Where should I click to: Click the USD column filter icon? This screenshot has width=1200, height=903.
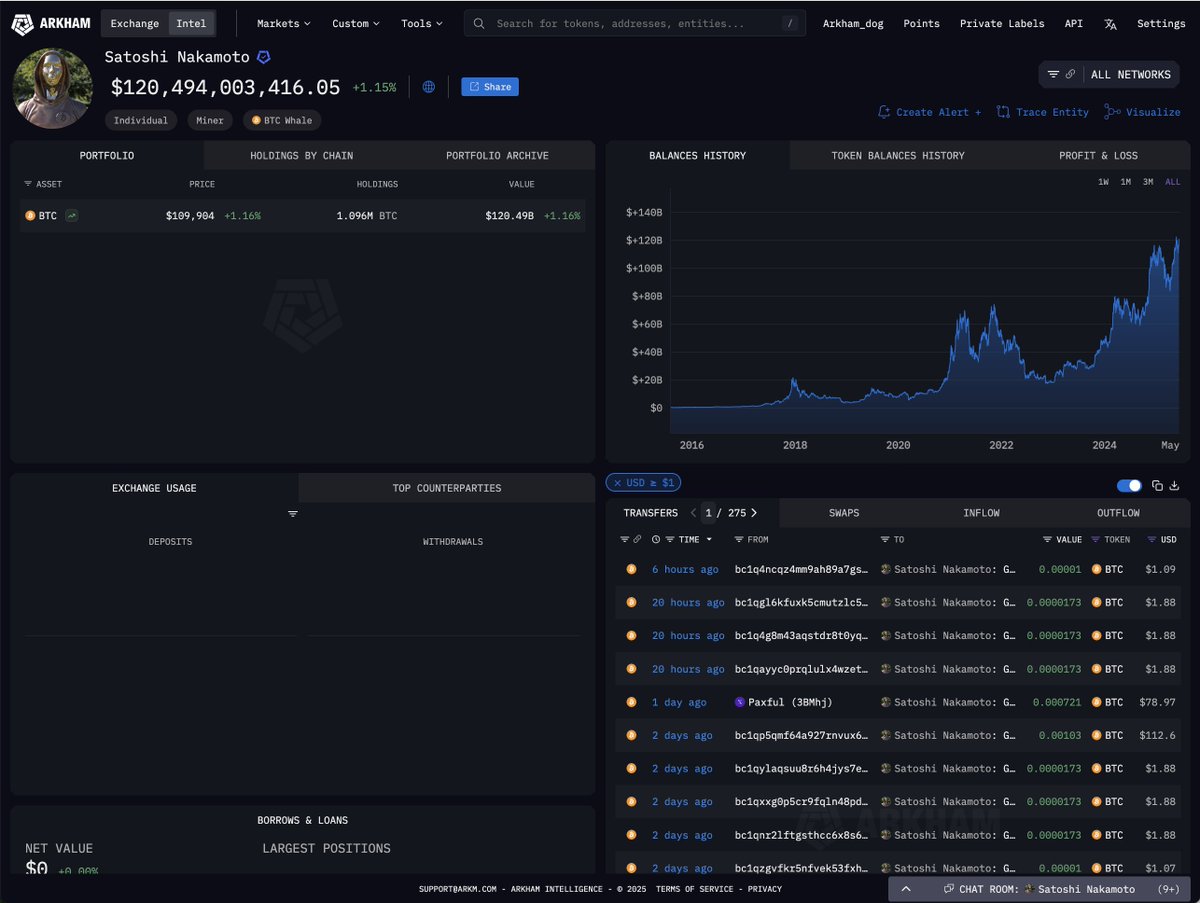[x=1152, y=539]
